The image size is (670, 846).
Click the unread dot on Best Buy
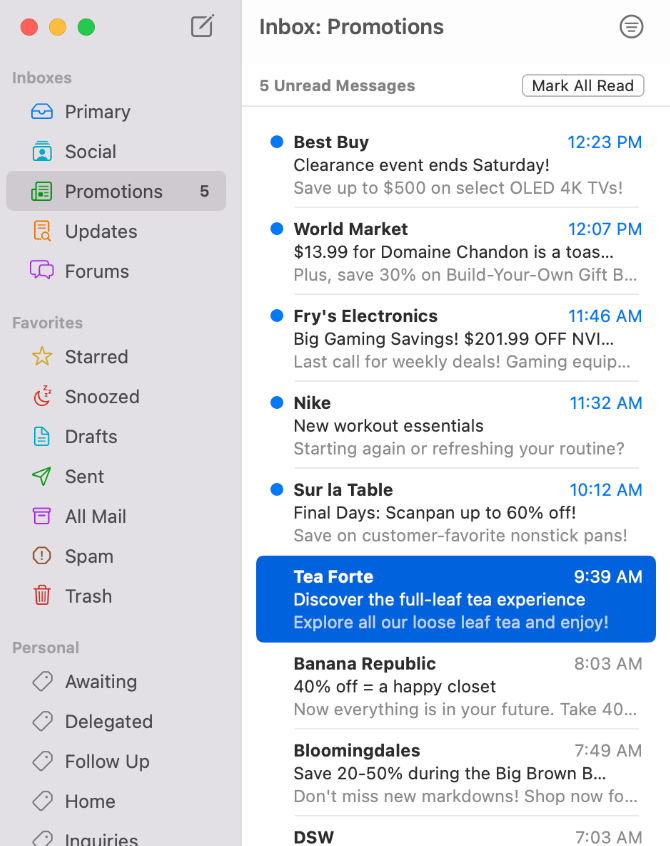[x=277, y=142]
